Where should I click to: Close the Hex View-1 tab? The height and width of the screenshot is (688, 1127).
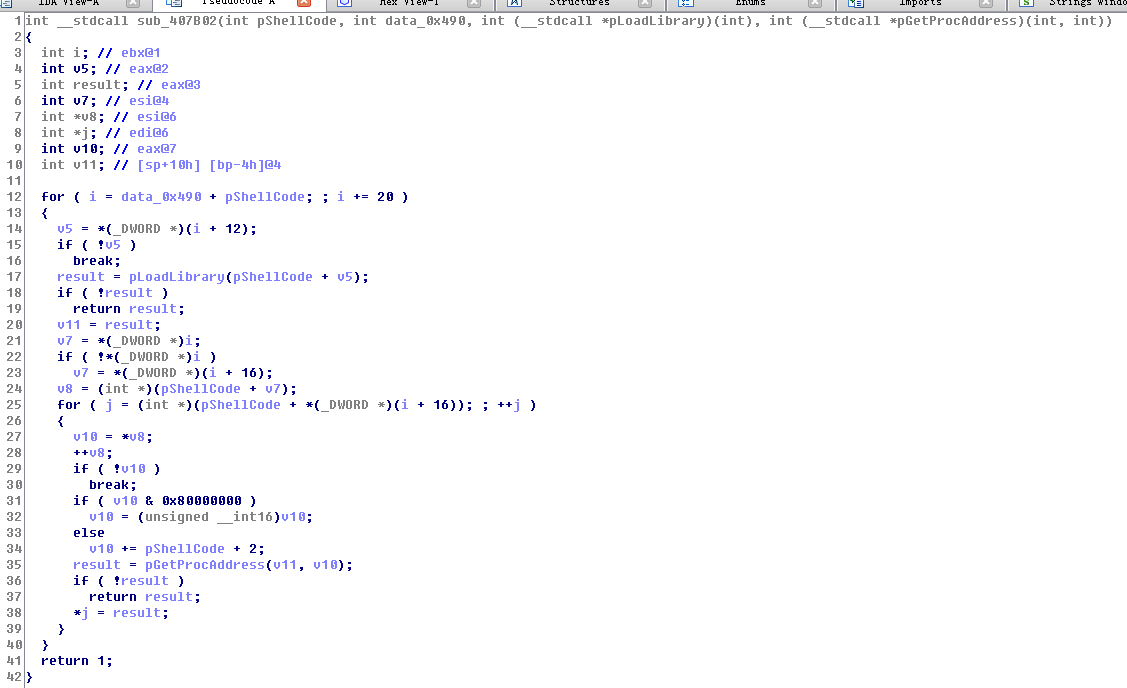click(x=474, y=3)
